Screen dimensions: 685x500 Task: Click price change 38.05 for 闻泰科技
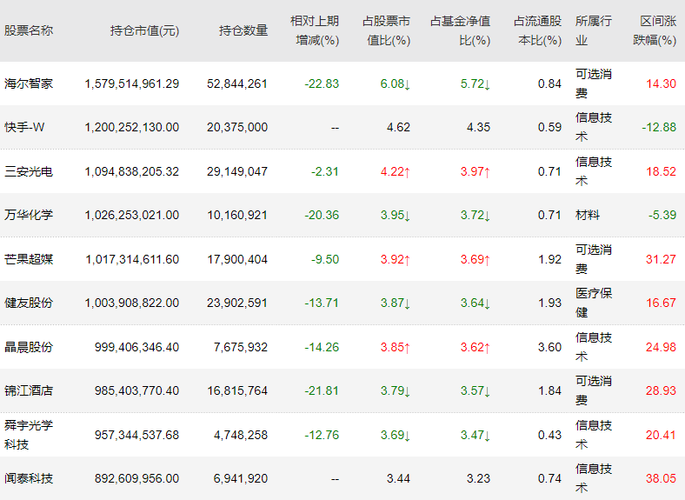coord(661,478)
